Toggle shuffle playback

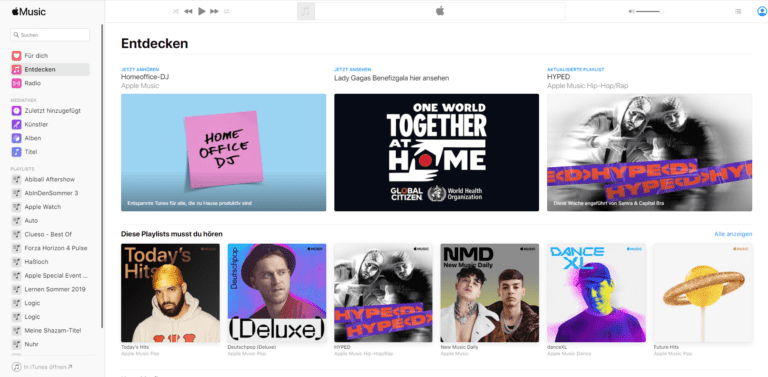point(176,11)
